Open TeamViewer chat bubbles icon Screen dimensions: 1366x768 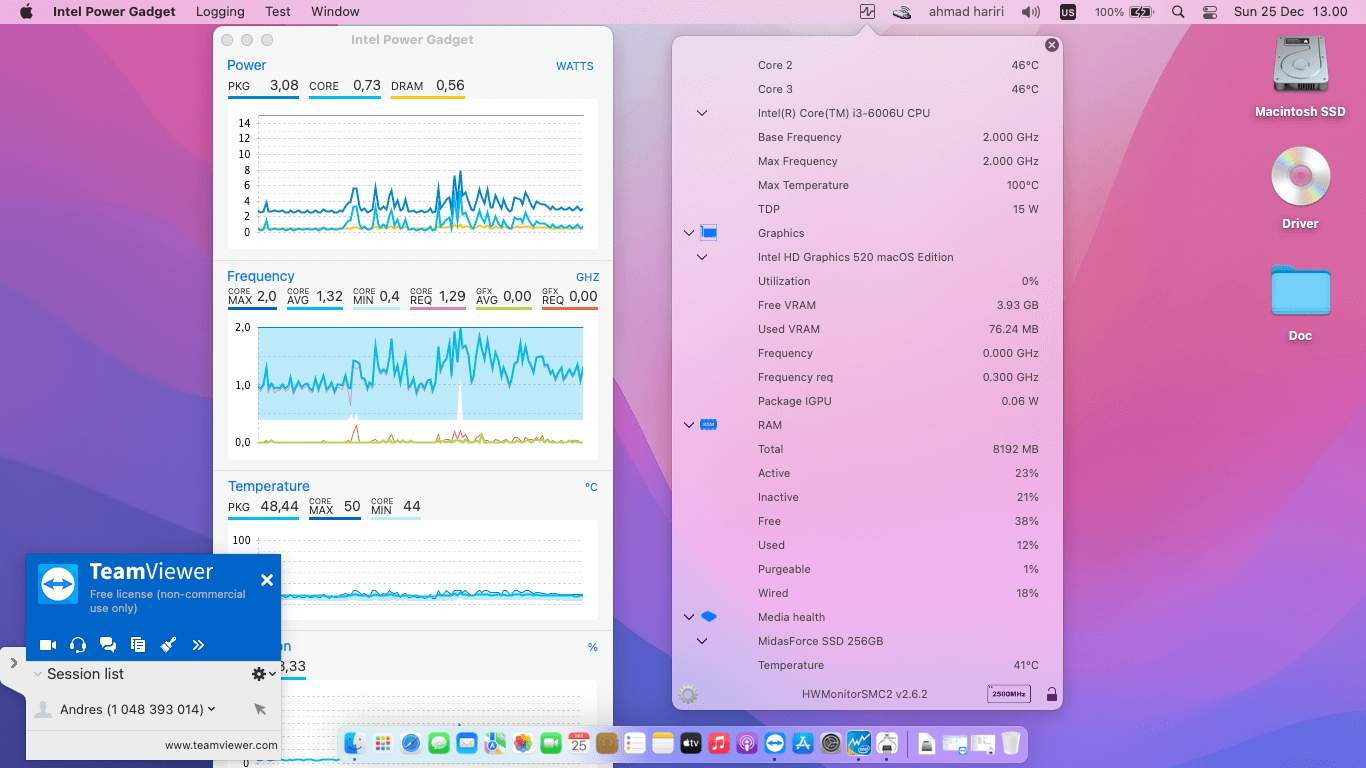click(108, 645)
